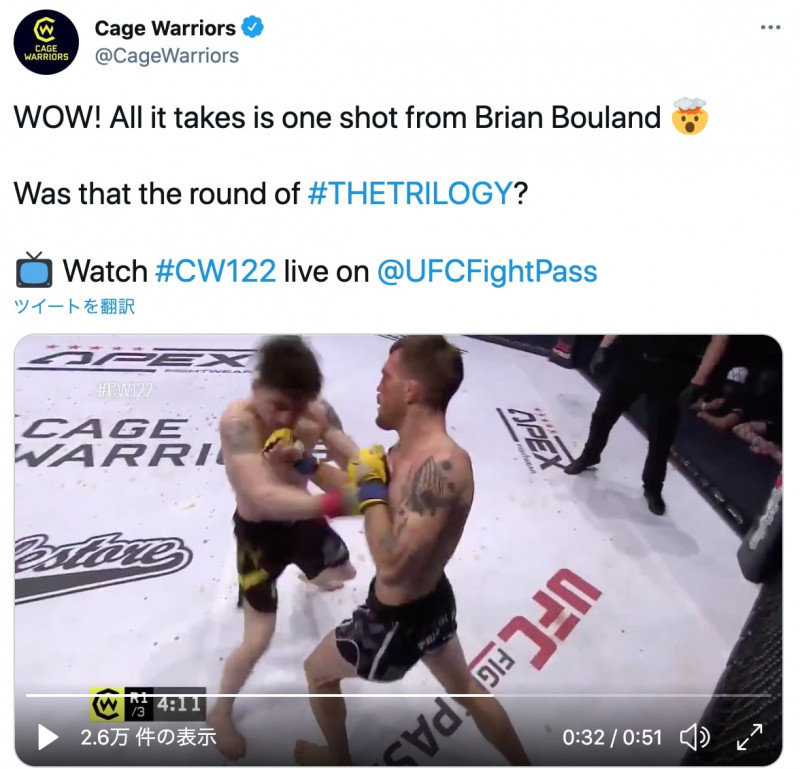Open the @CageWarriors handle link
This screenshot has width=800, height=769.
click(x=167, y=56)
